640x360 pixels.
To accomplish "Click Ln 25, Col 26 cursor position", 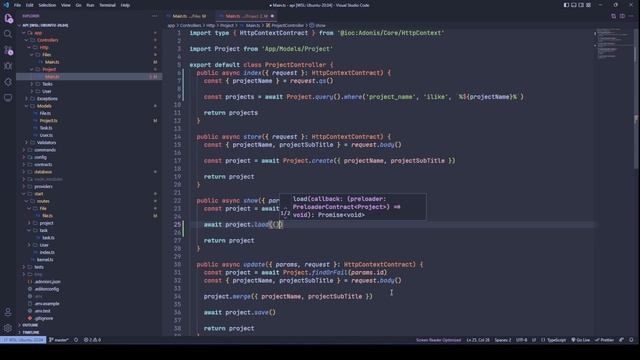I will coord(478,340).
